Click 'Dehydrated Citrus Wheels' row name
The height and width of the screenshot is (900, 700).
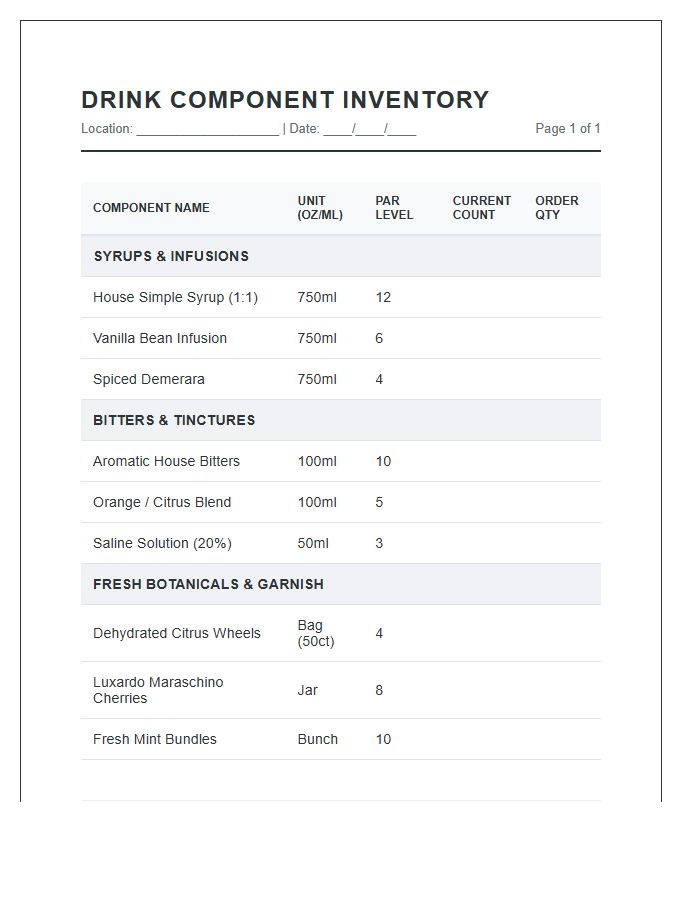point(177,633)
